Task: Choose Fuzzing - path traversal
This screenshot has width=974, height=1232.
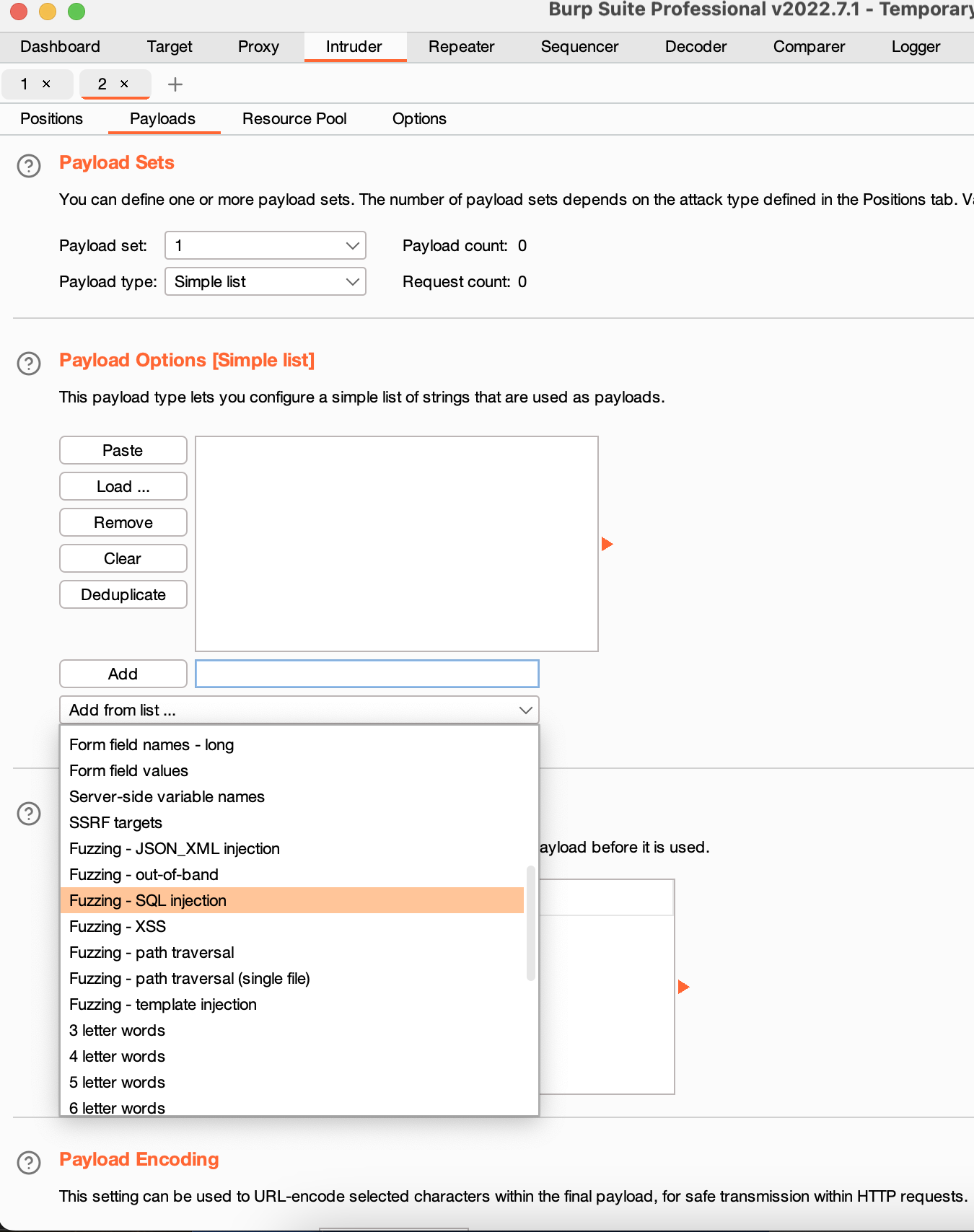Action: coord(293,952)
